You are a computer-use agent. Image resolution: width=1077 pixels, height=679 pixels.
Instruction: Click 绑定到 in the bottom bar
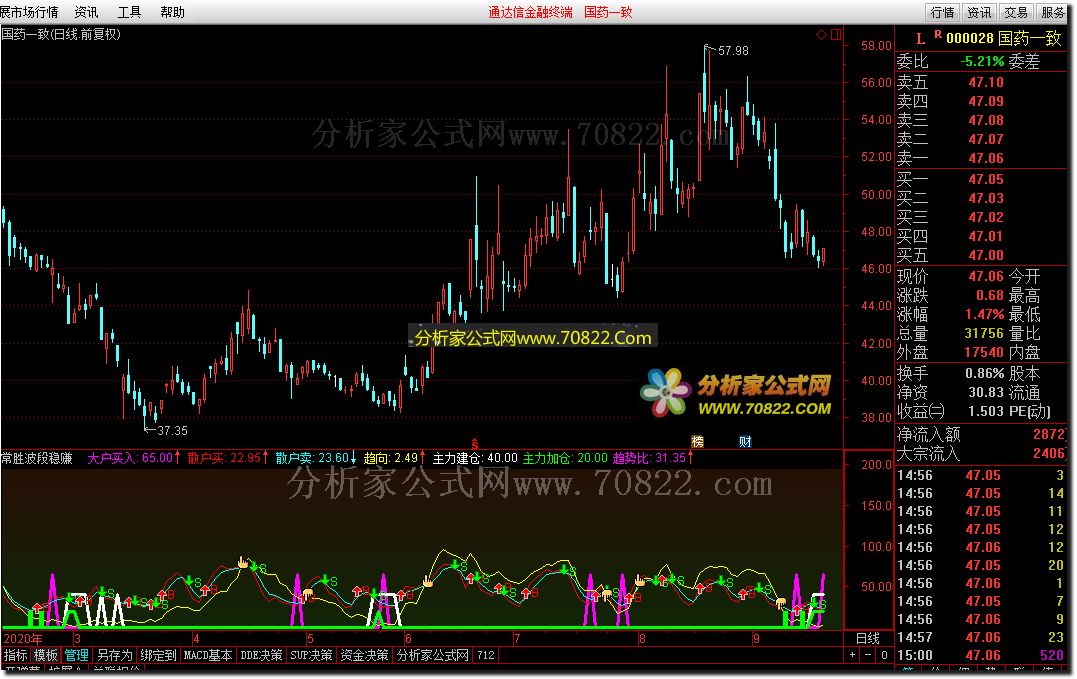158,655
